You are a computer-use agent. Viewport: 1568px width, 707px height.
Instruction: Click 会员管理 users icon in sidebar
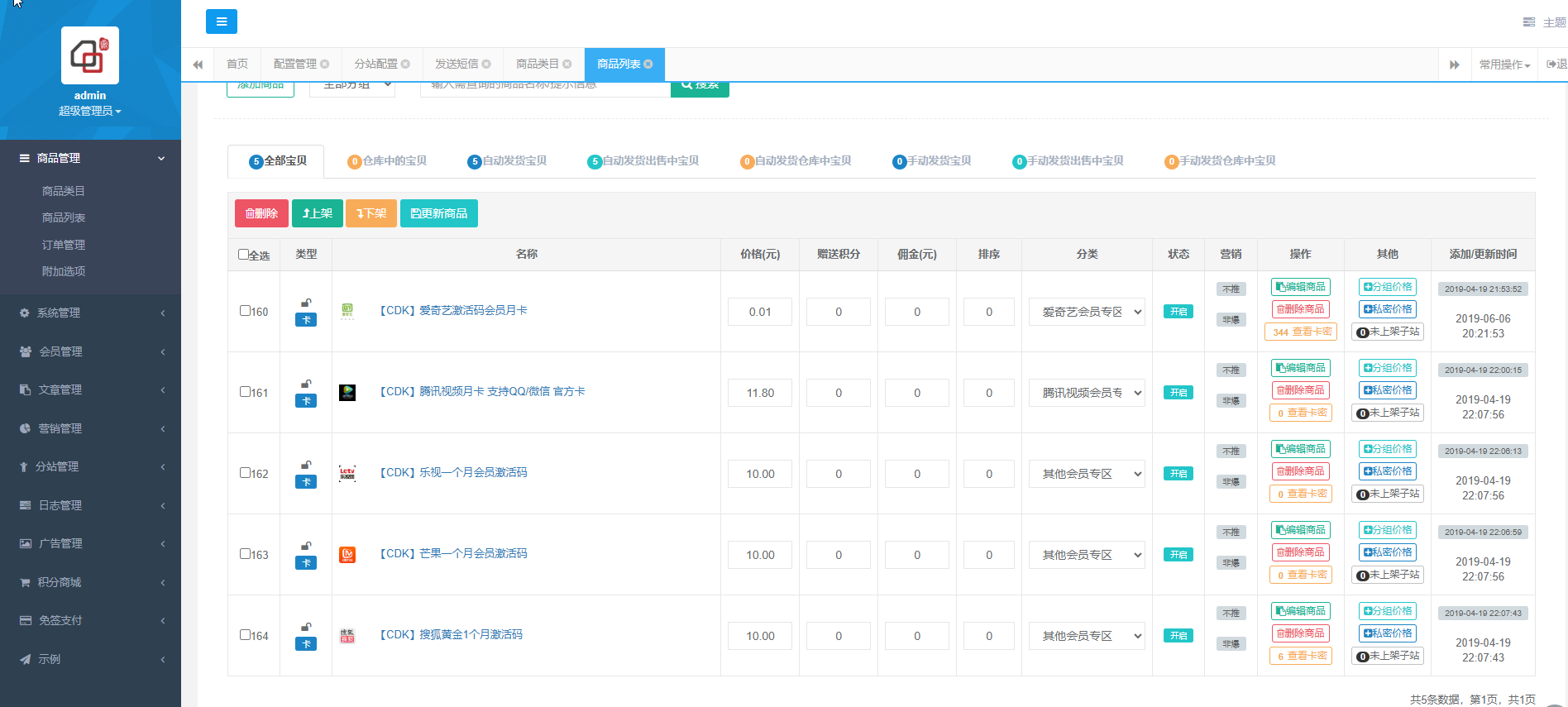point(26,351)
